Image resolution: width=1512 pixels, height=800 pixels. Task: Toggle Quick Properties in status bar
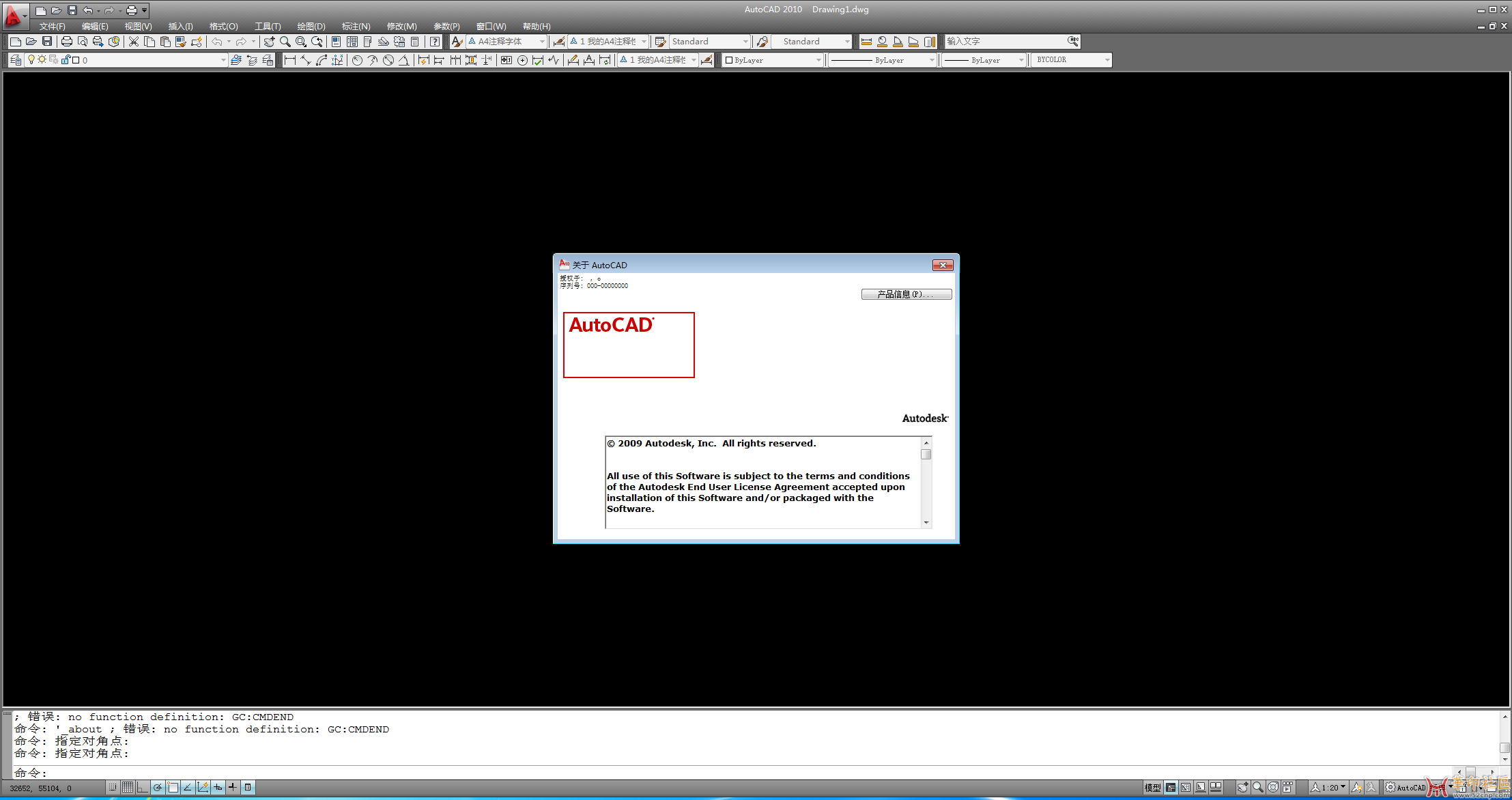[248, 787]
